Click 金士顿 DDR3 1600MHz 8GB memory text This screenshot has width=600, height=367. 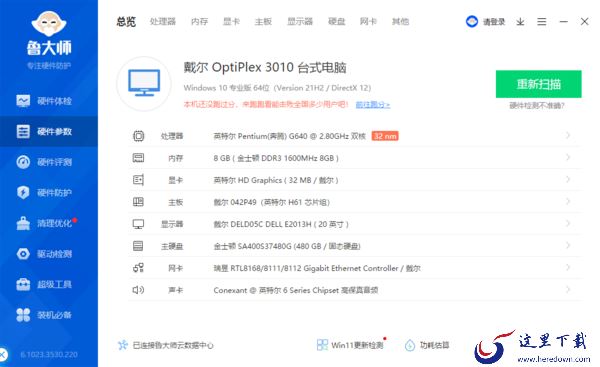pyautogui.click(x=276, y=158)
